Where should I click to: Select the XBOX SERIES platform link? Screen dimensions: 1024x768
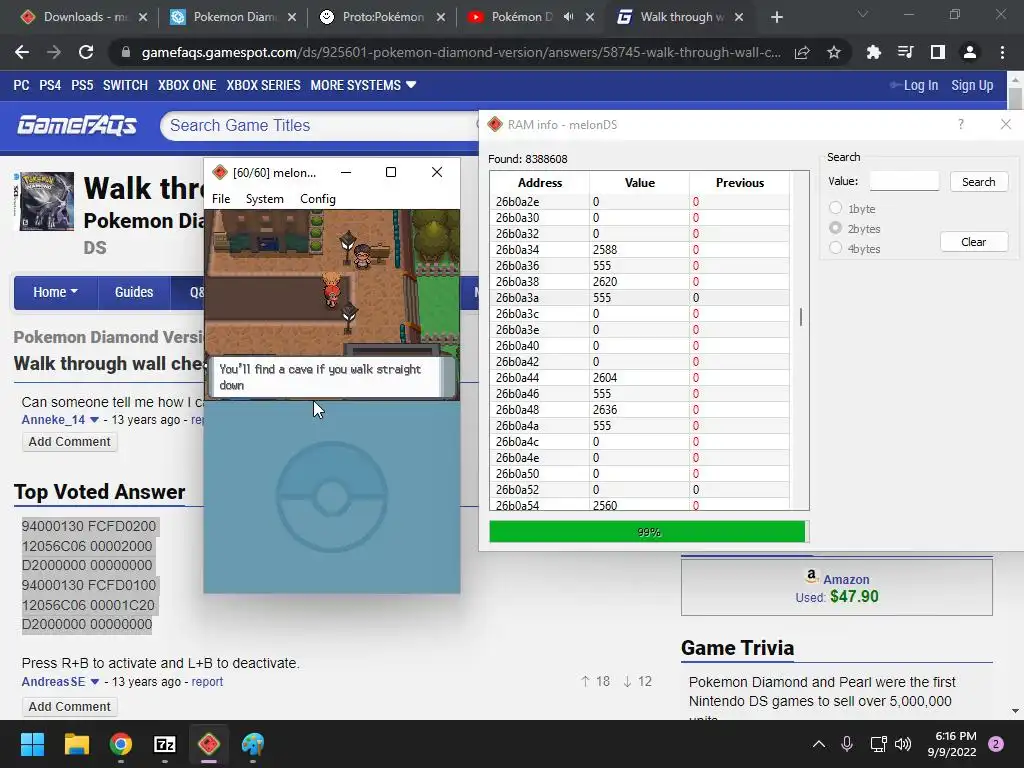coord(263,85)
